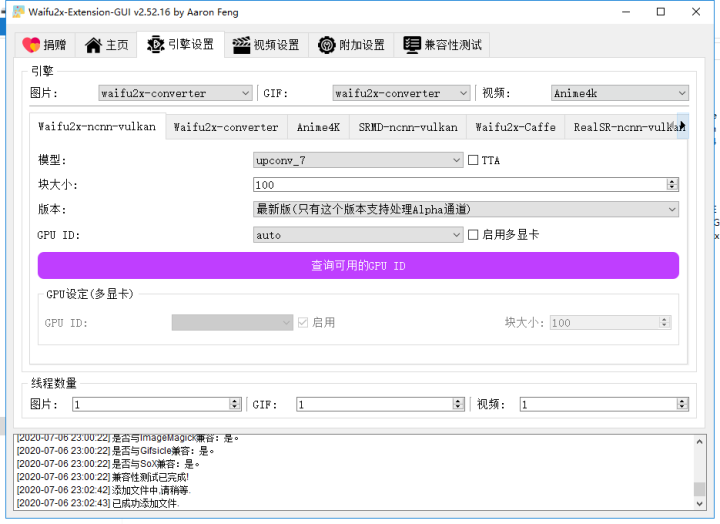The image size is (720, 524).
Task: Open the GIF engine dropdown
Action: tap(401, 93)
